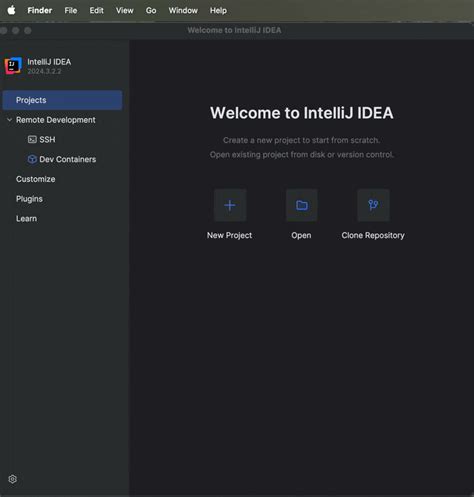Open the Help menu
Image resolution: width=474 pixels, height=497 pixels.
pyautogui.click(x=218, y=11)
